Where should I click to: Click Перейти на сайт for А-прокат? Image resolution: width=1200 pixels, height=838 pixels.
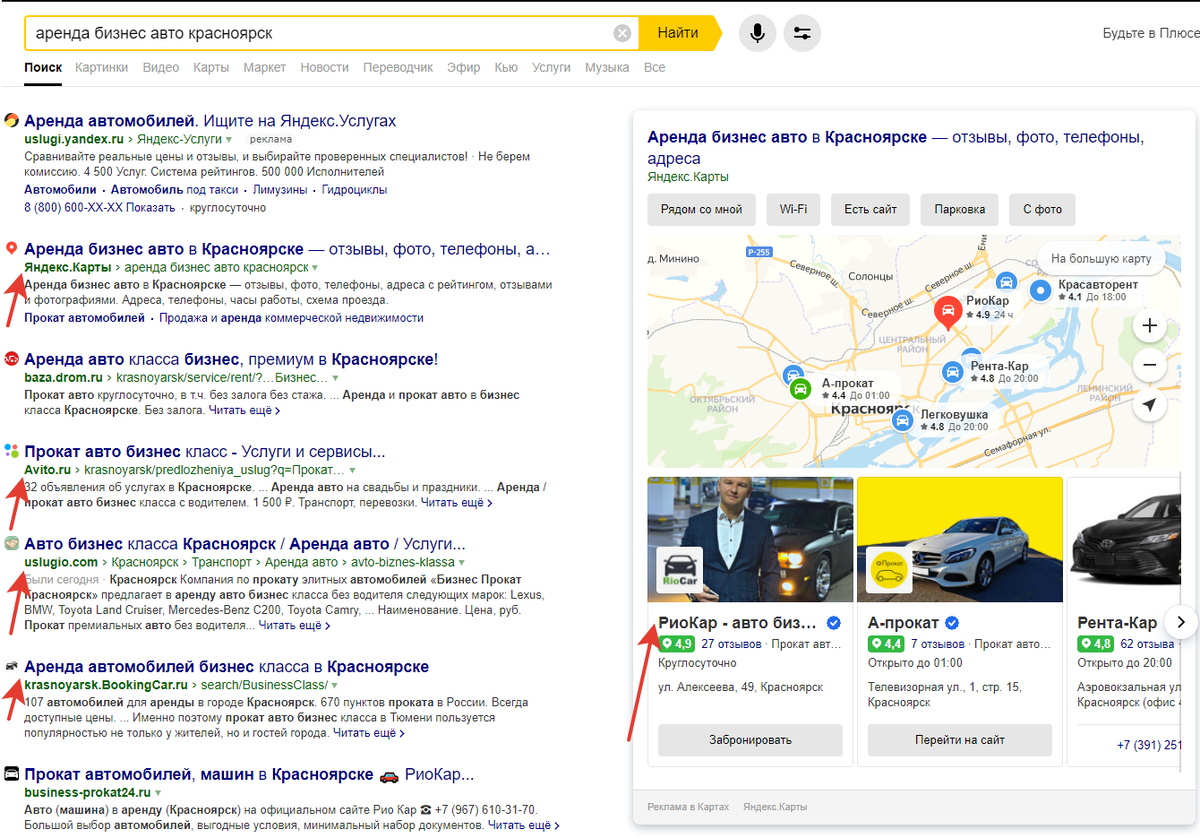[x=960, y=740]
